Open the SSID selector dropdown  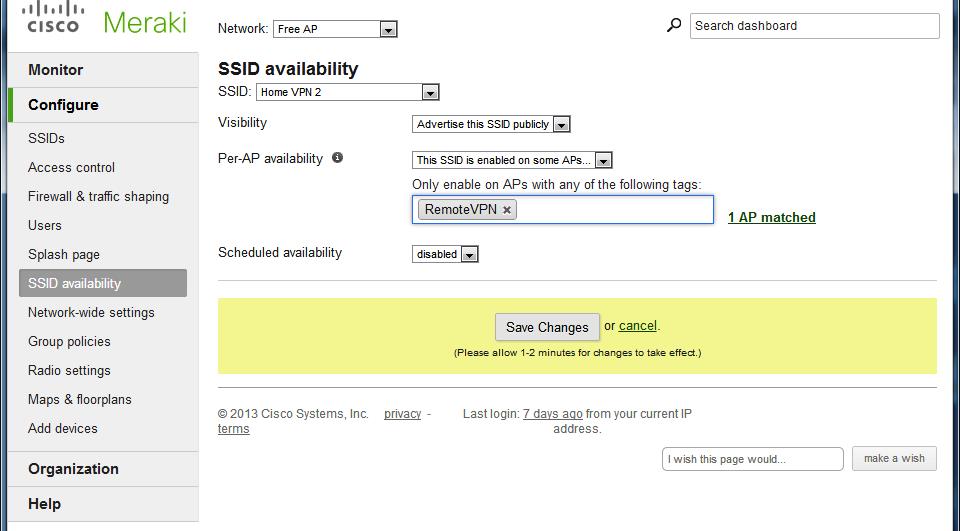tap(347, 93)
